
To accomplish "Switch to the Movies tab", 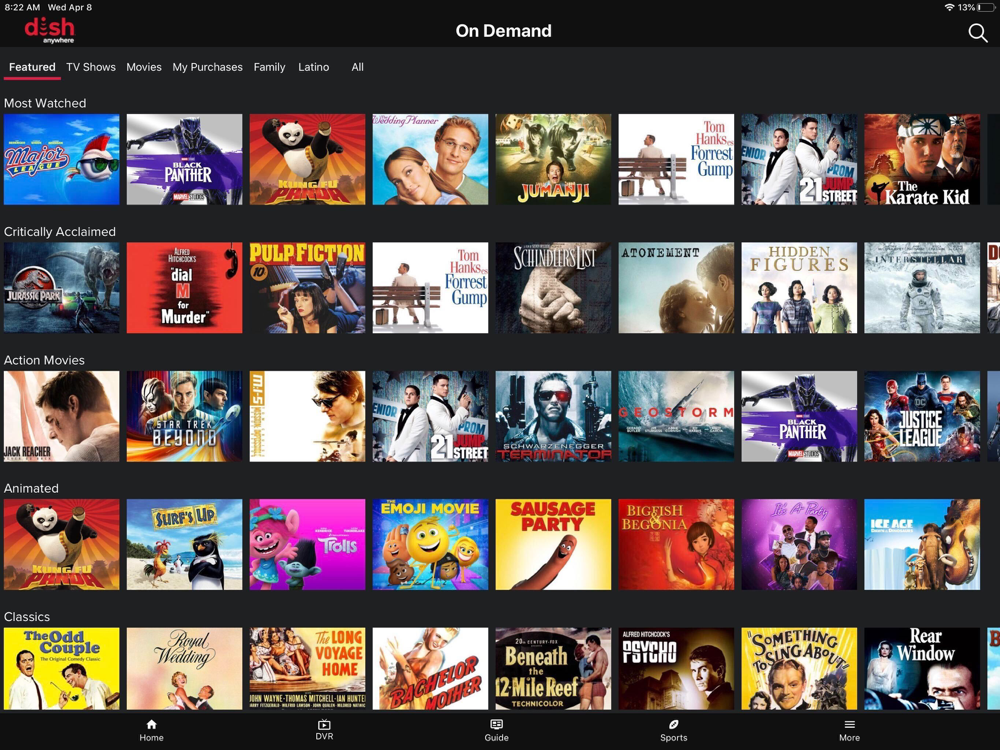I will pos(144,67).
